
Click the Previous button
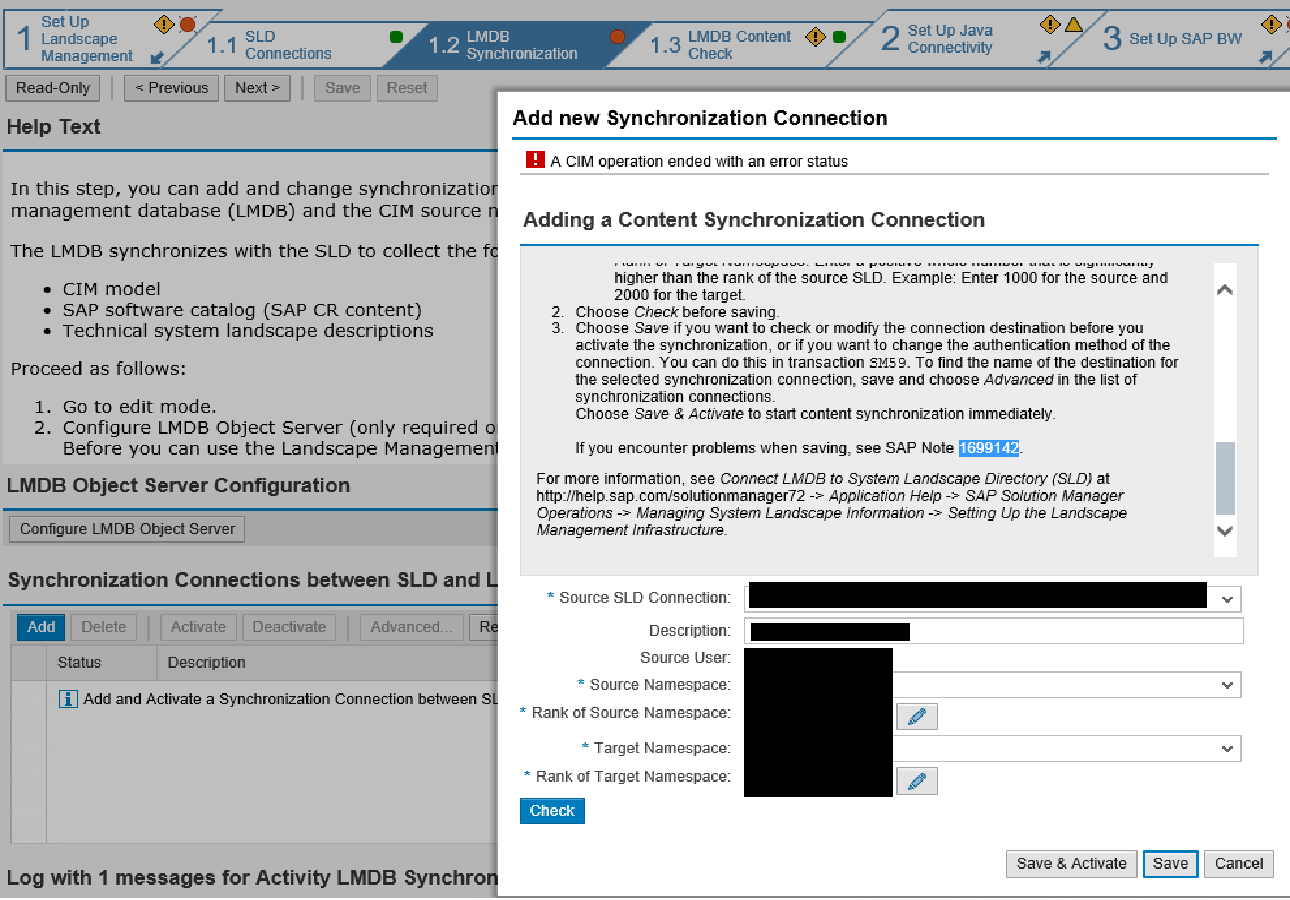point(171,88)
